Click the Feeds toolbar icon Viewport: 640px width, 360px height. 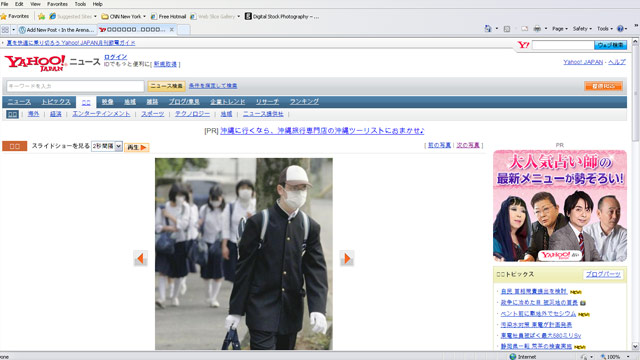507,29
